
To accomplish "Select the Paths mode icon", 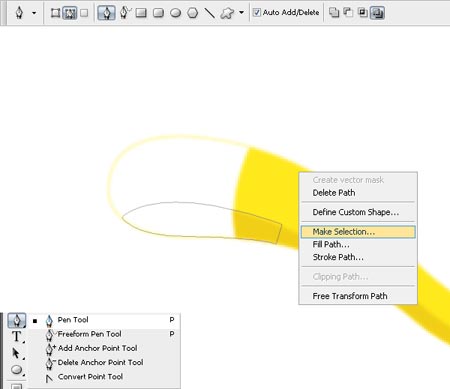I will (70, 13).
